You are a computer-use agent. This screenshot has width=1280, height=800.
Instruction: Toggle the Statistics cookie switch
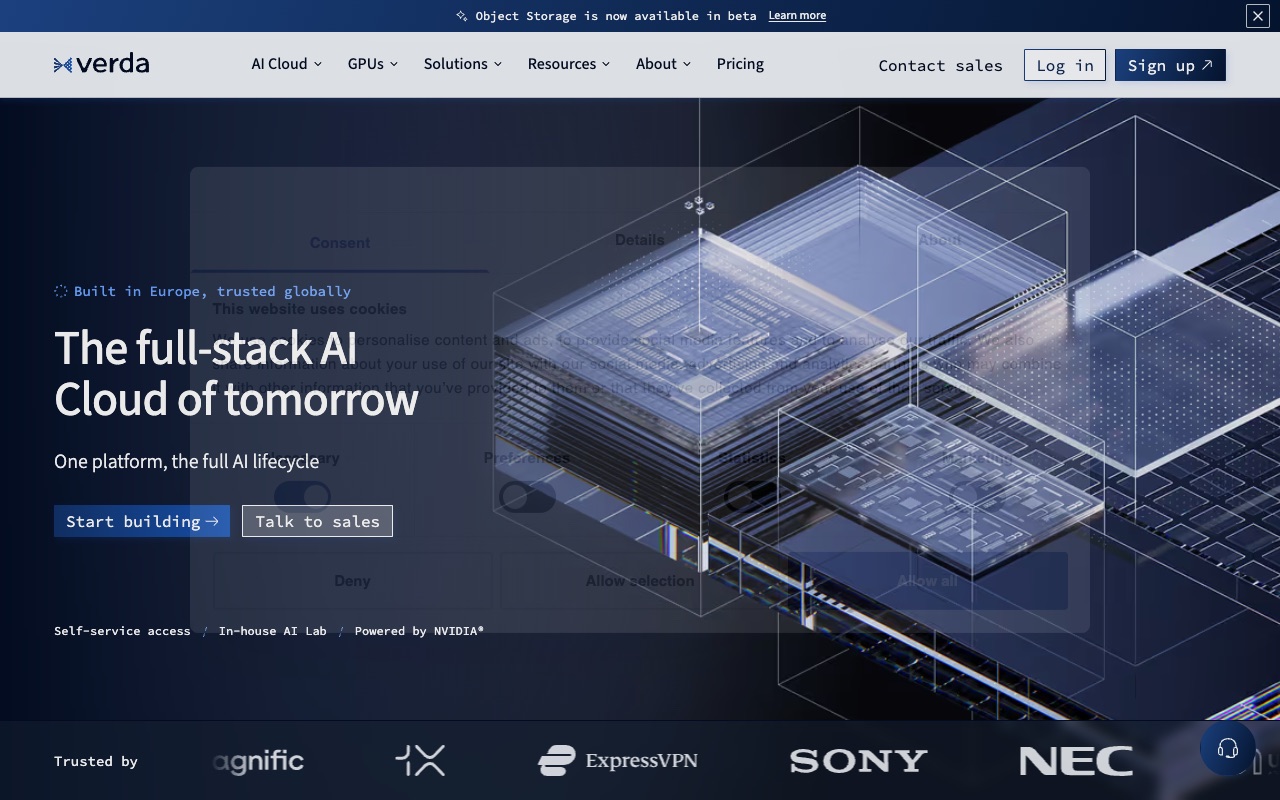[x=752, y=497]
